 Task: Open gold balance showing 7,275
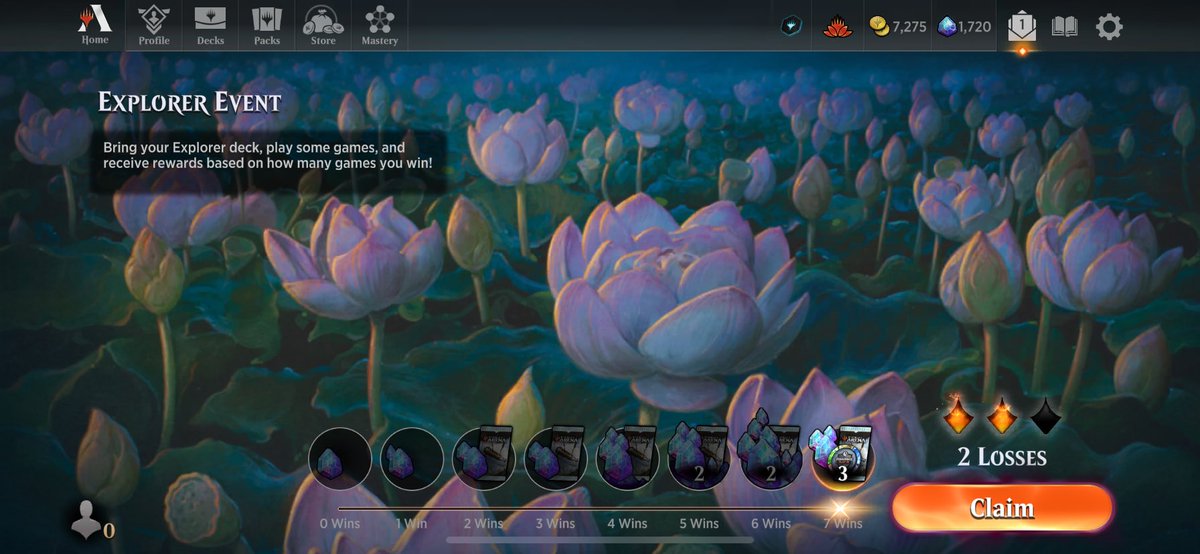tap(897, 27)
